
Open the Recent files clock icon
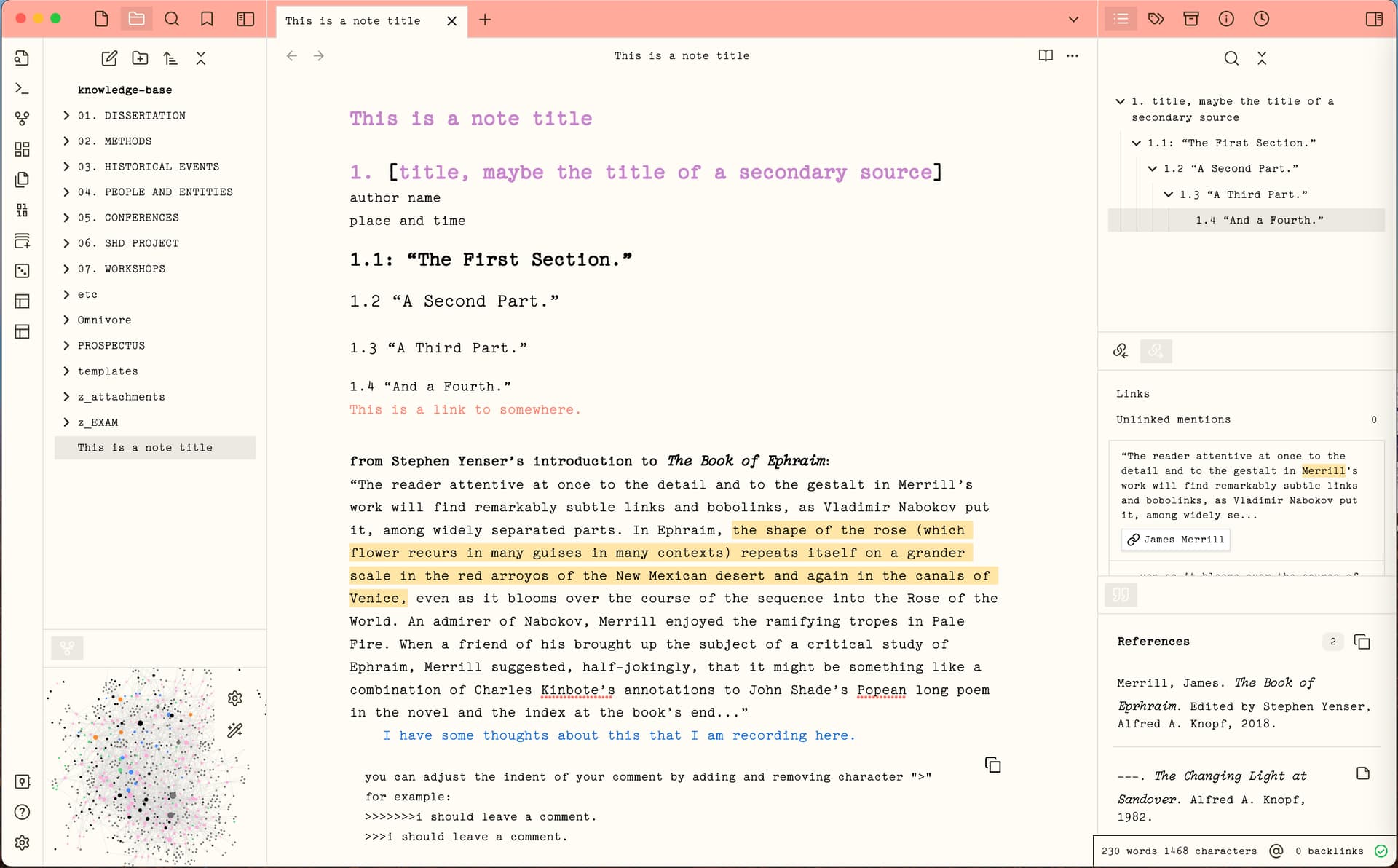pyautogui.click(x=1262, y=19)
